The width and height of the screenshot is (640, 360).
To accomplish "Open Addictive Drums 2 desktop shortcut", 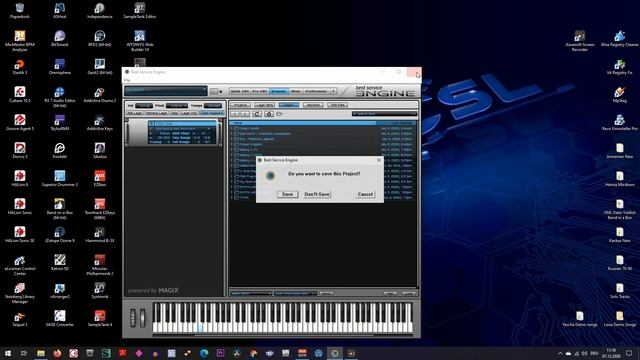I will click(100, 95).
